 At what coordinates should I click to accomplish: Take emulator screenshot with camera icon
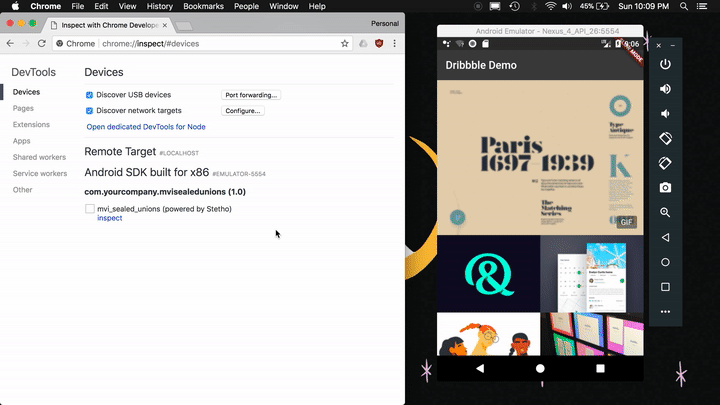click(x=665, y=188)
